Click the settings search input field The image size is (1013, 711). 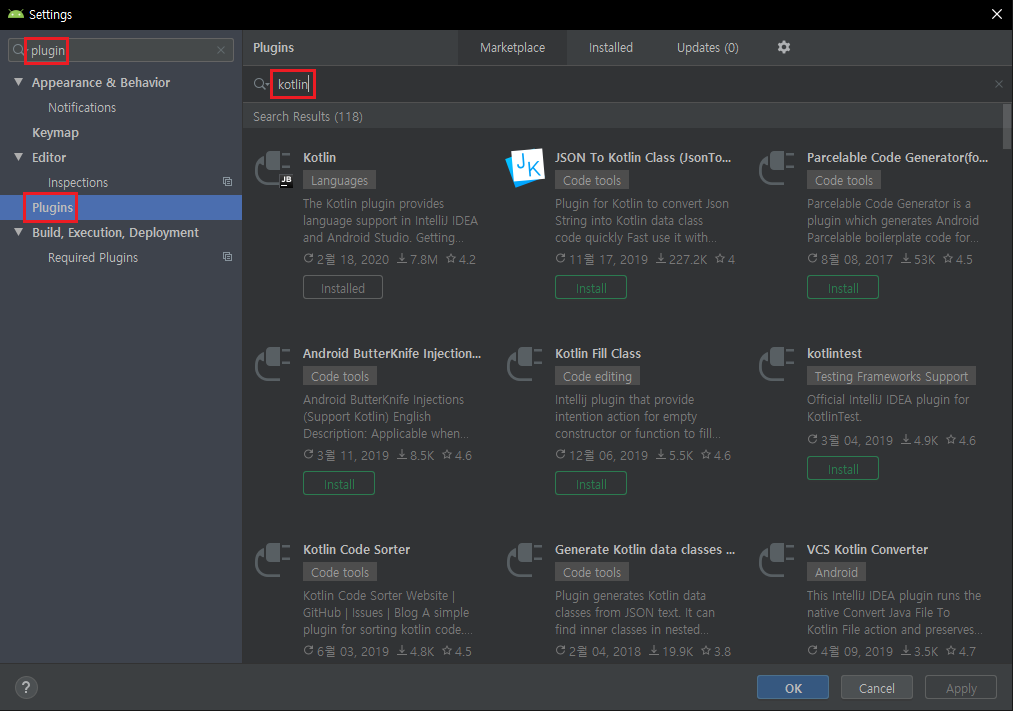pyautogui.click(x=121, y=50)
